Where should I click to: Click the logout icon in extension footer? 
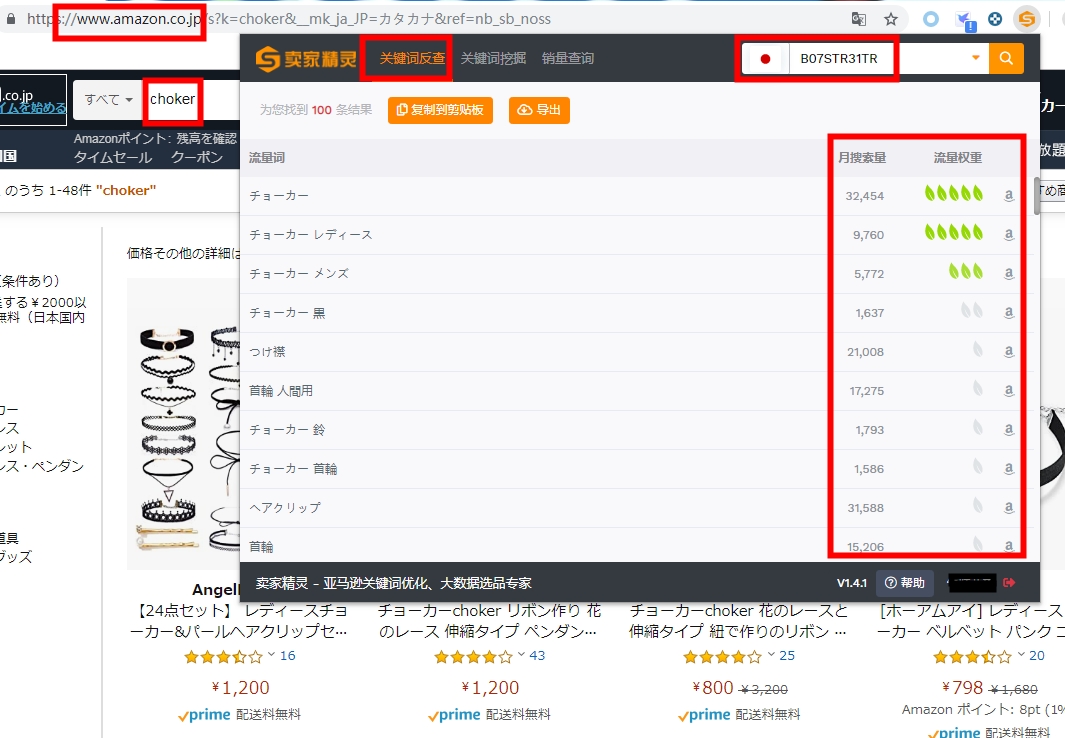tap(1009, 583)
